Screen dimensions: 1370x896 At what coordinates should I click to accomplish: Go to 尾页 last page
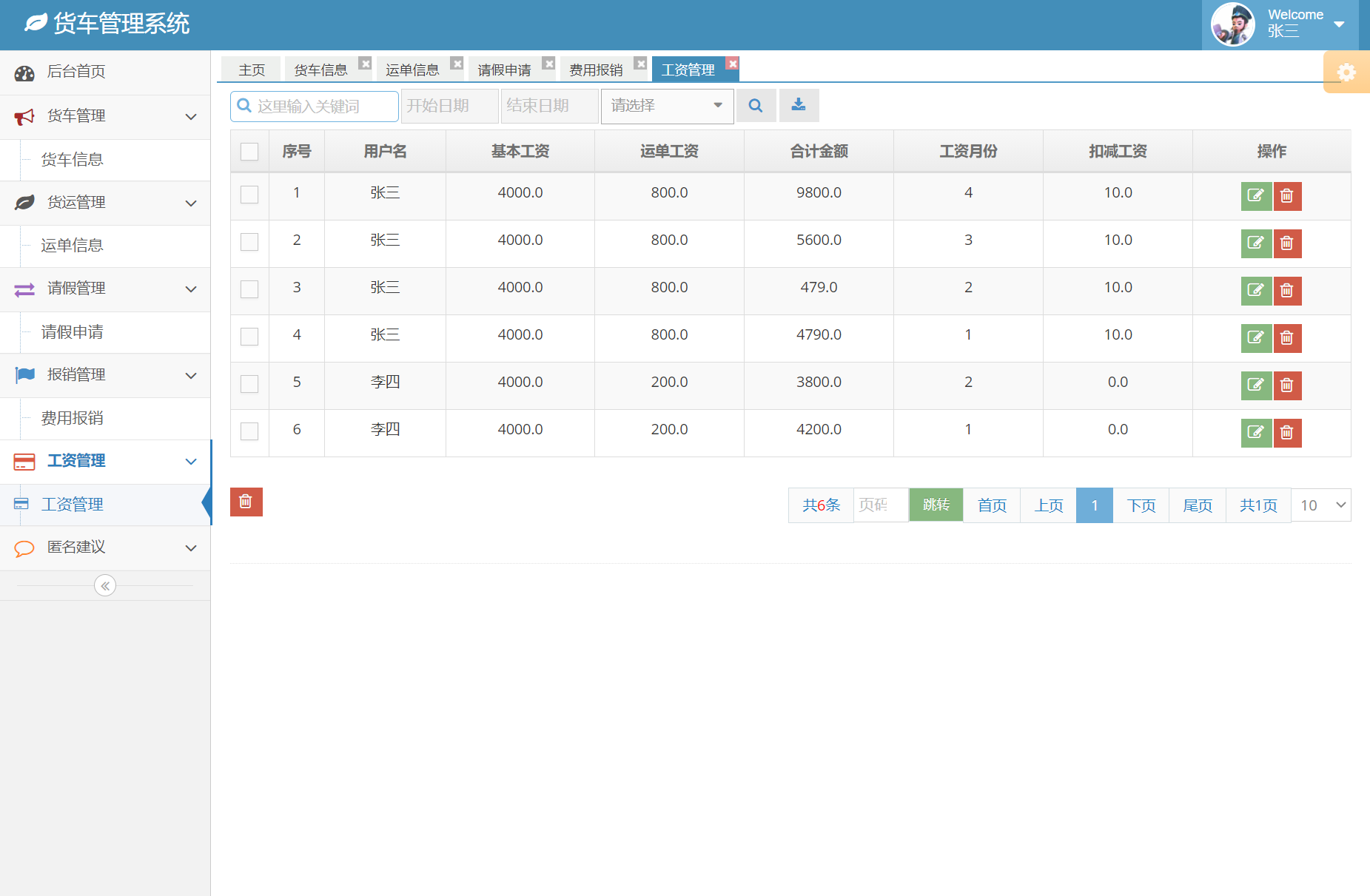(x=1197, y=505)
